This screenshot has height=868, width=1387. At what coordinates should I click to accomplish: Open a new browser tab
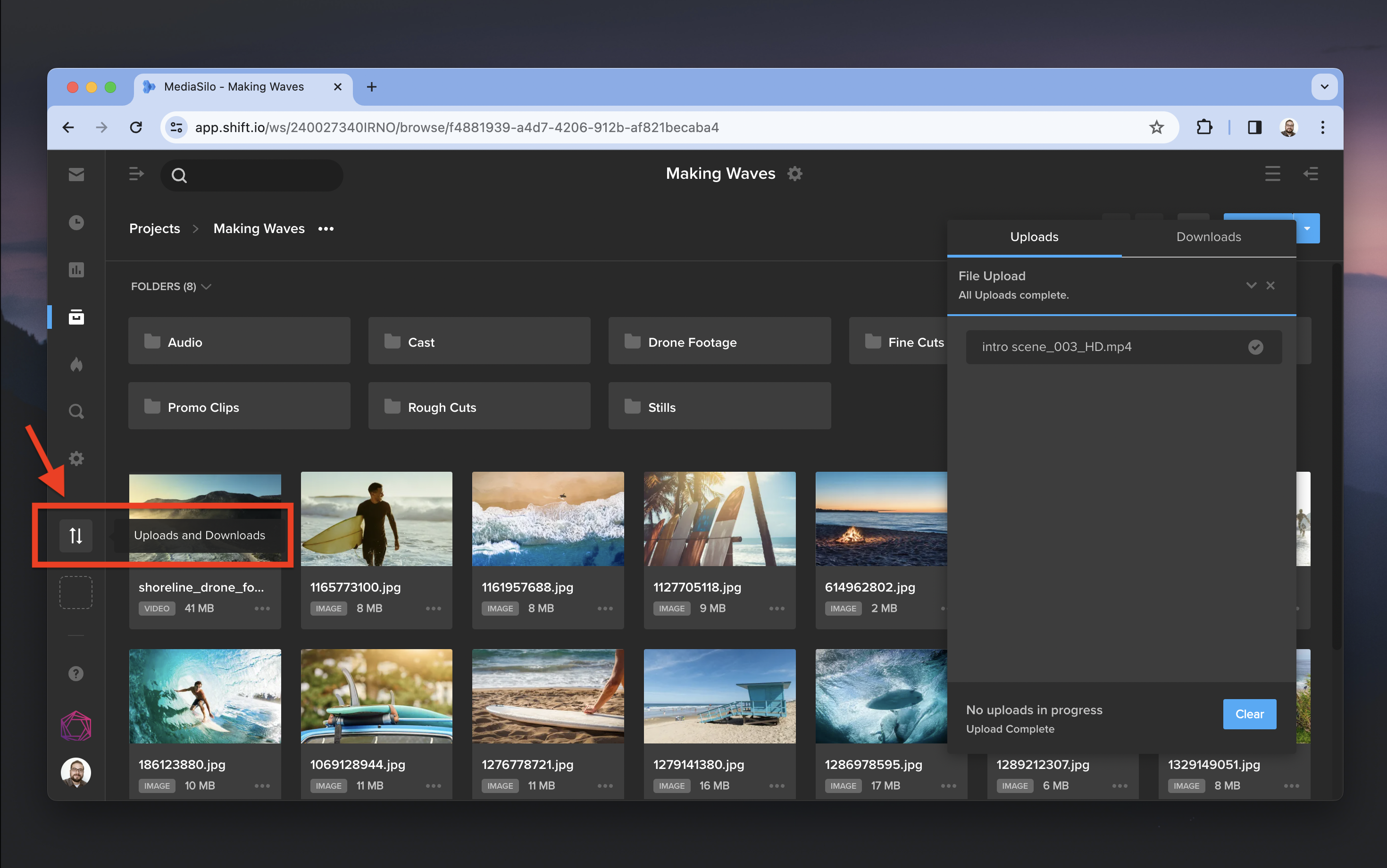[x=371, y=87]
